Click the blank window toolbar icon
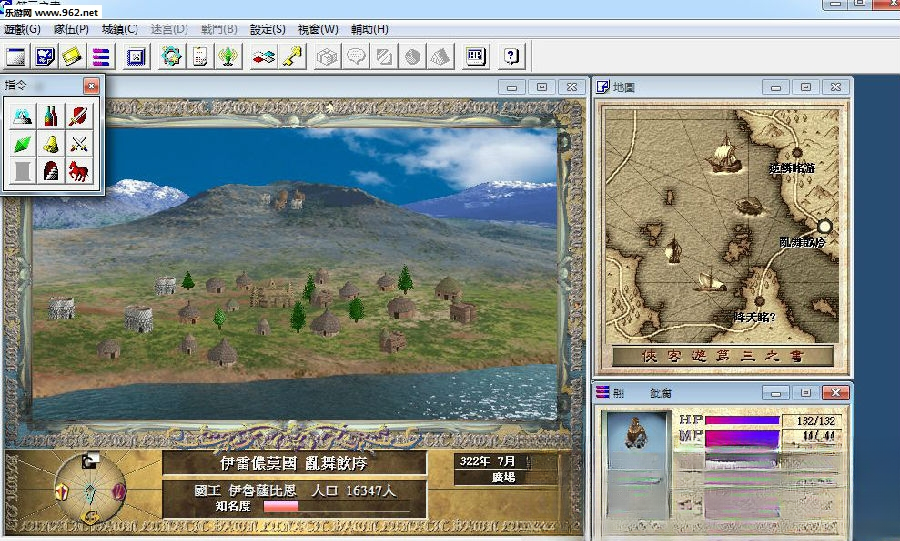The image size is (900, 541). click(x=16, y=56)
